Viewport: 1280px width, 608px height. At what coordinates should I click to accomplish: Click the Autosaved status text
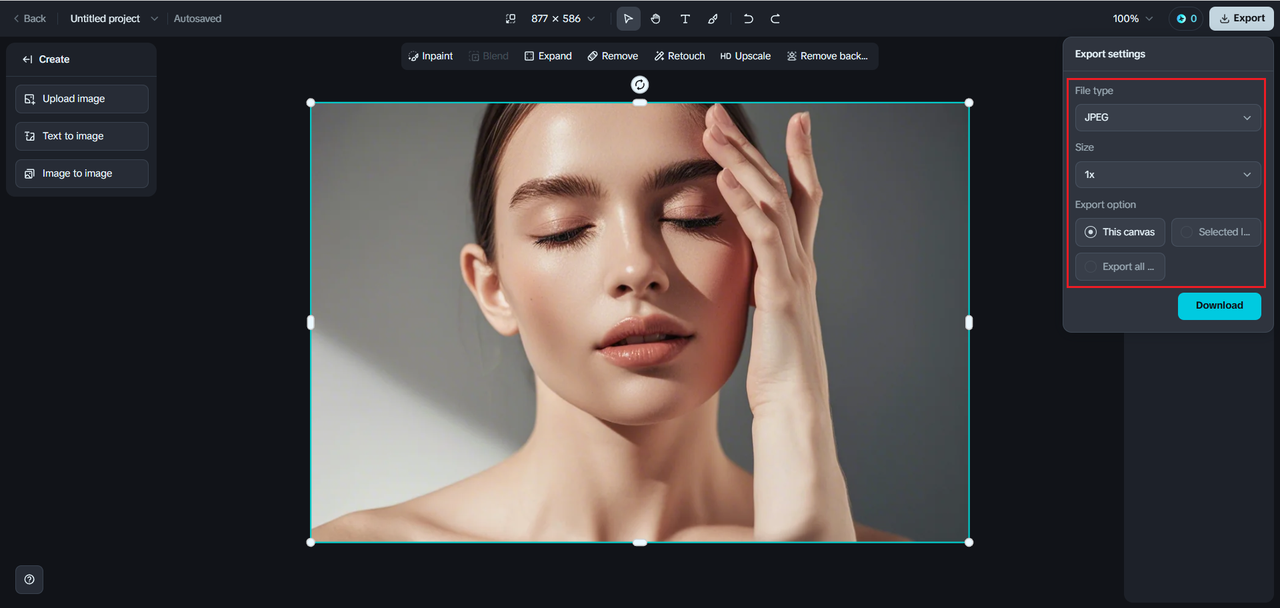198,18
